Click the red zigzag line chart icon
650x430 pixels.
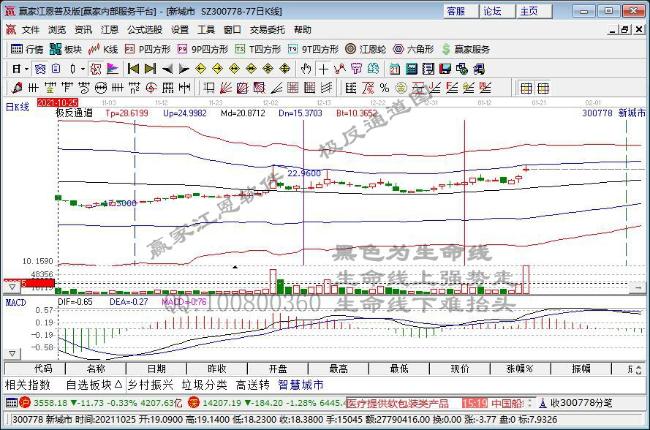pyautogui.click(x=340, y=68)
